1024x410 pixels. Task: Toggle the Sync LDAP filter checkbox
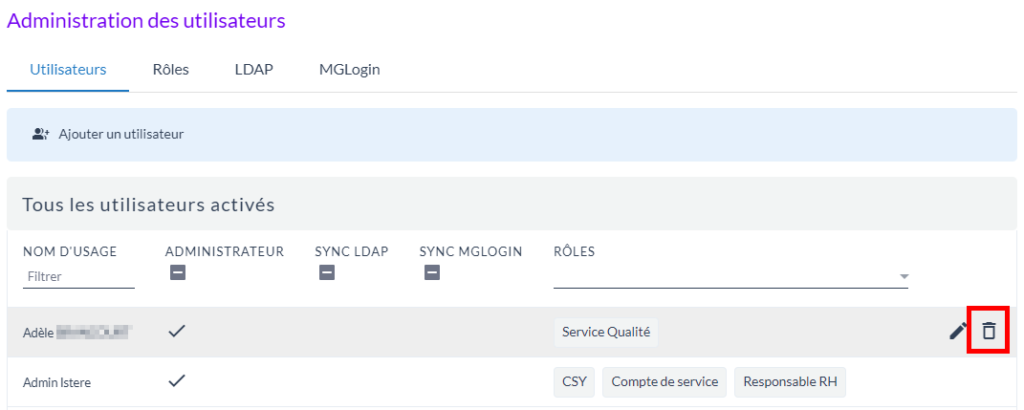[x=326, y=272]
